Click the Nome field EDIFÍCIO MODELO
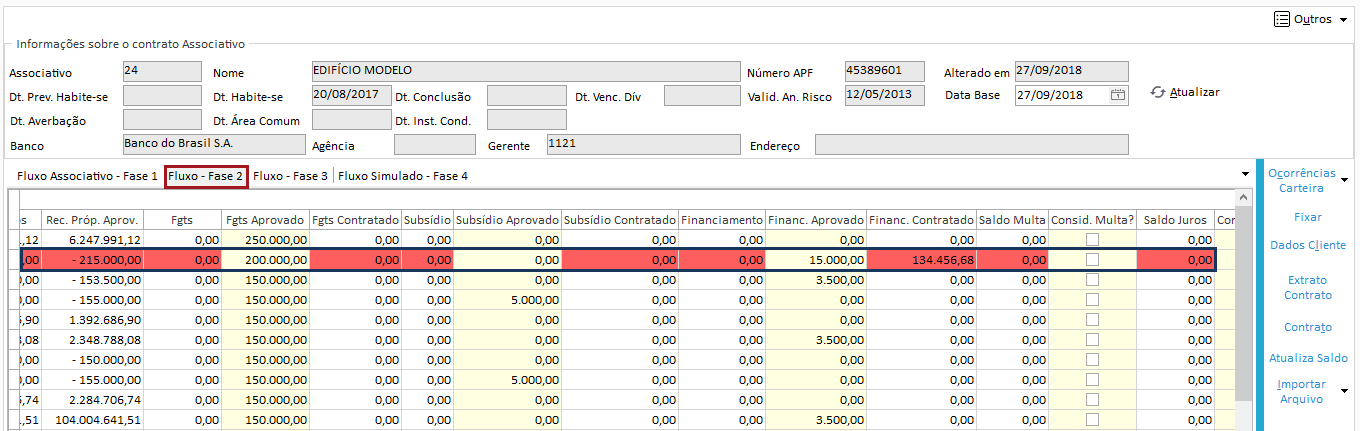 (x=524, y=72)
